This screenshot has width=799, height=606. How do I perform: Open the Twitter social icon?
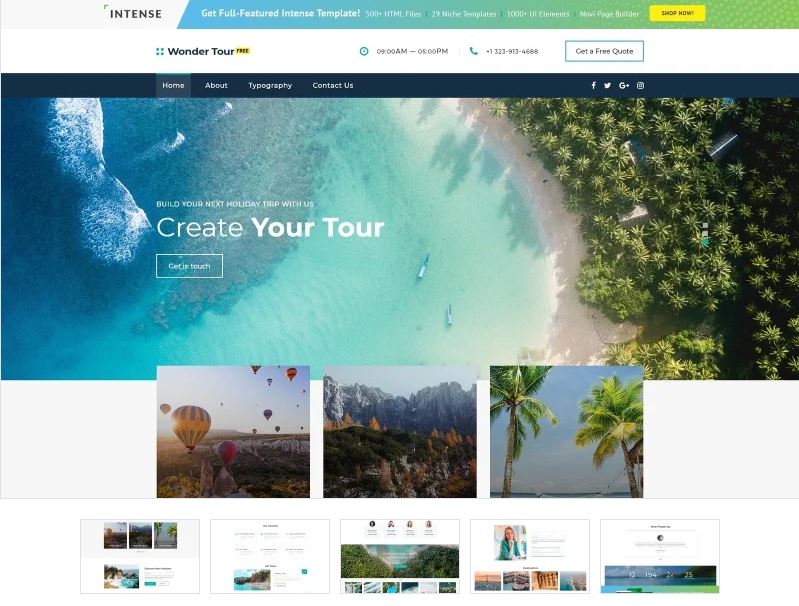pyautogui.click(x=607, y=86)
